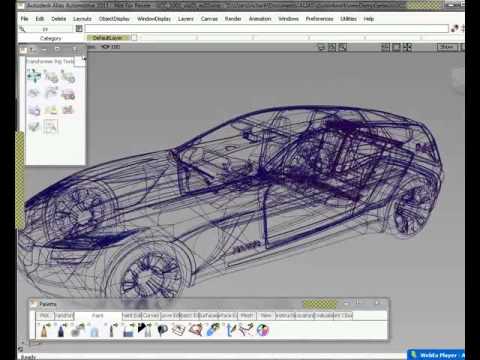Select the black-and-white sharpen brush
Image resolution: width=480 pixels, height=360 pixels.
[x=145, y=330]
